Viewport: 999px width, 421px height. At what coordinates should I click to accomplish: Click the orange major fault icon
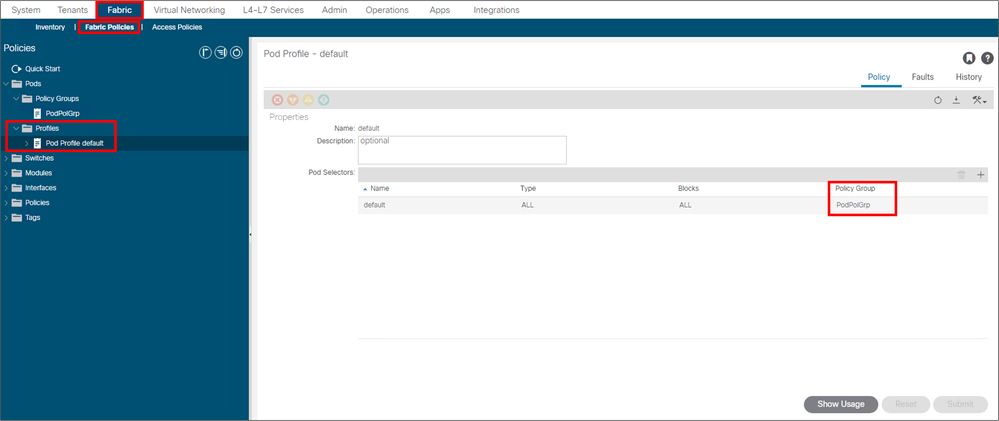[293, 99]
